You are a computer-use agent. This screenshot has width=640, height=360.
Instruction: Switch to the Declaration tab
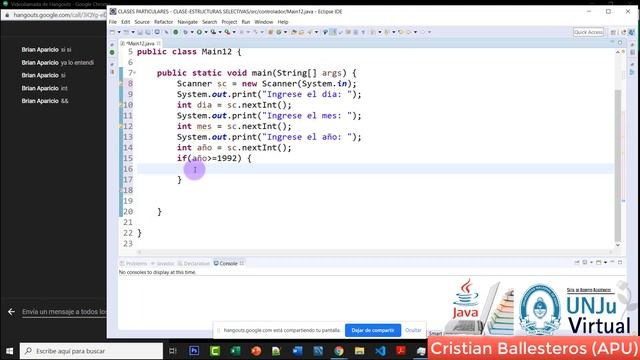click(x=193, y=264)
